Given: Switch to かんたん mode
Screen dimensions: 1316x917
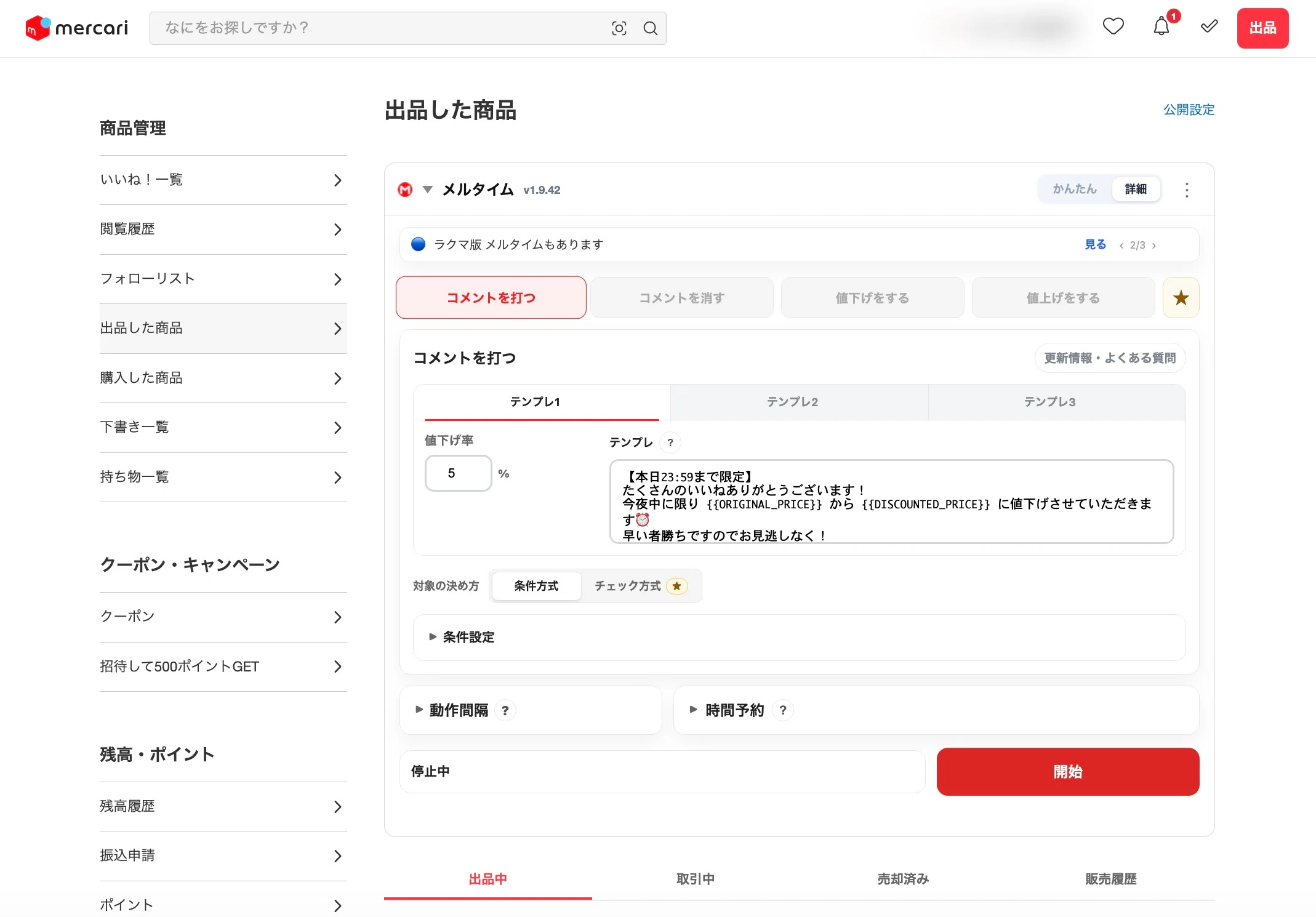Looking at the screenshot, I should pos(1075,189).
